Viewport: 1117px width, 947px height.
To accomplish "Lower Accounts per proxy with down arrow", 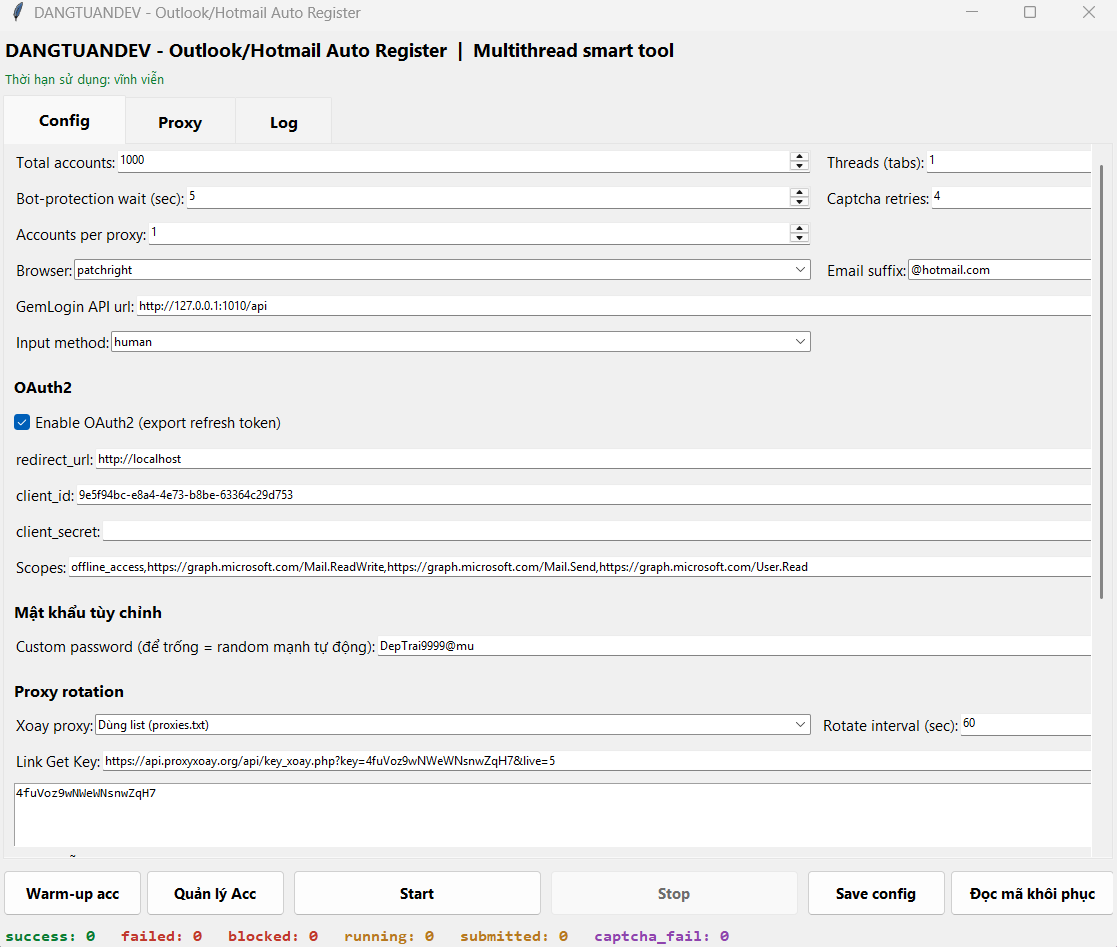I will (799, 238).
